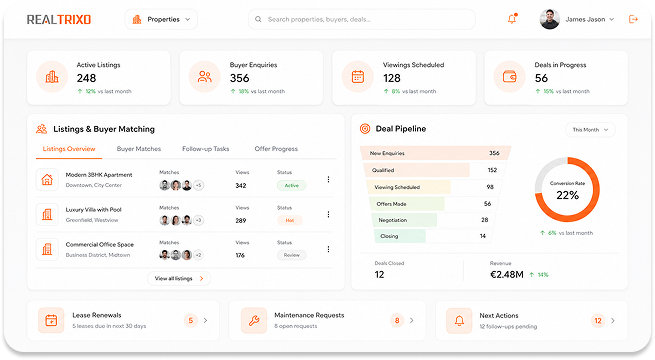The width and height of the screenshot is (655, 360).
Task: Select the Viewing Scheduled funnel bar
Action: pos(434,187)
